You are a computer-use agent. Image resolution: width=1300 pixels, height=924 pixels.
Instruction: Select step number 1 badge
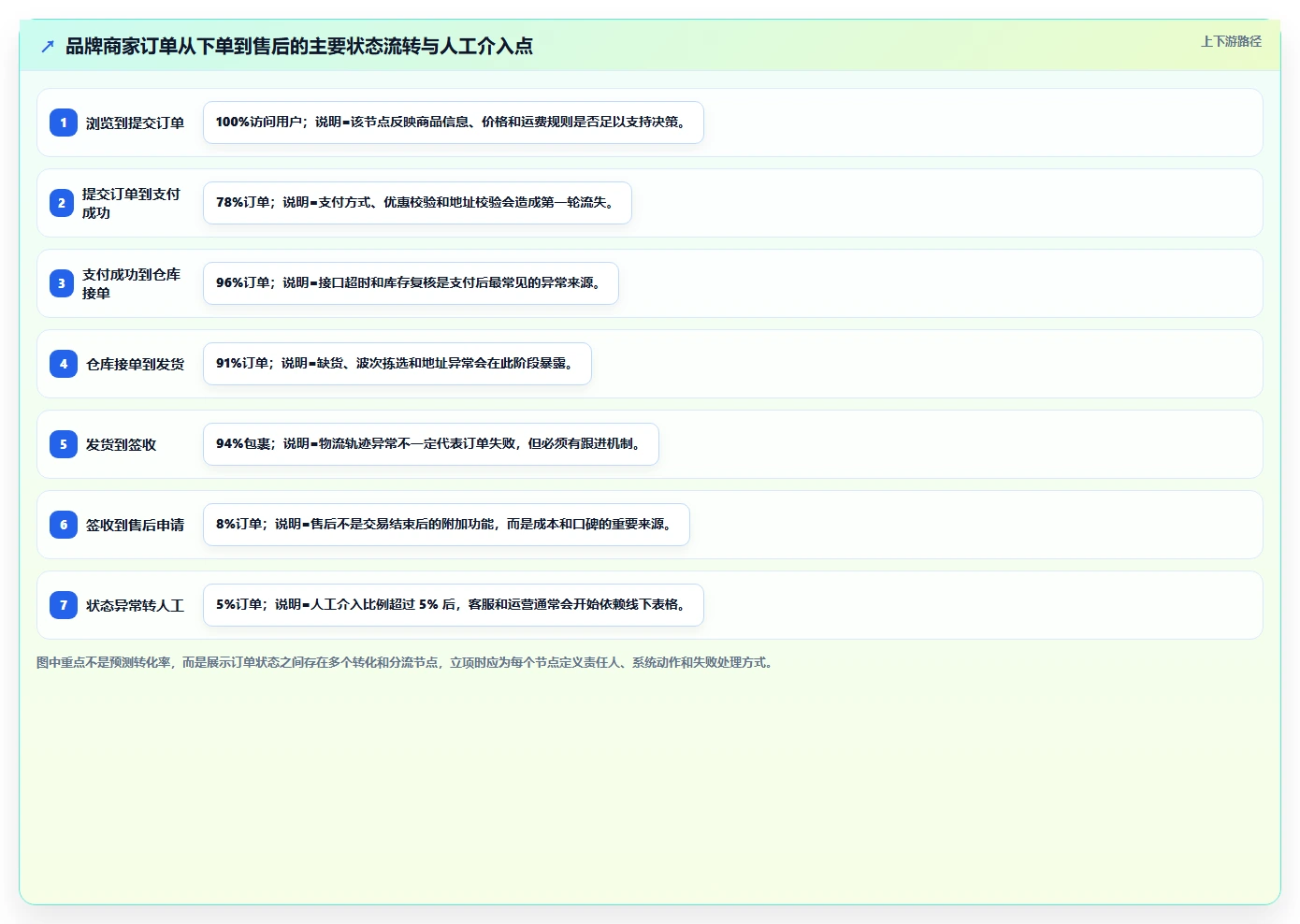click(x=64, y=123)
